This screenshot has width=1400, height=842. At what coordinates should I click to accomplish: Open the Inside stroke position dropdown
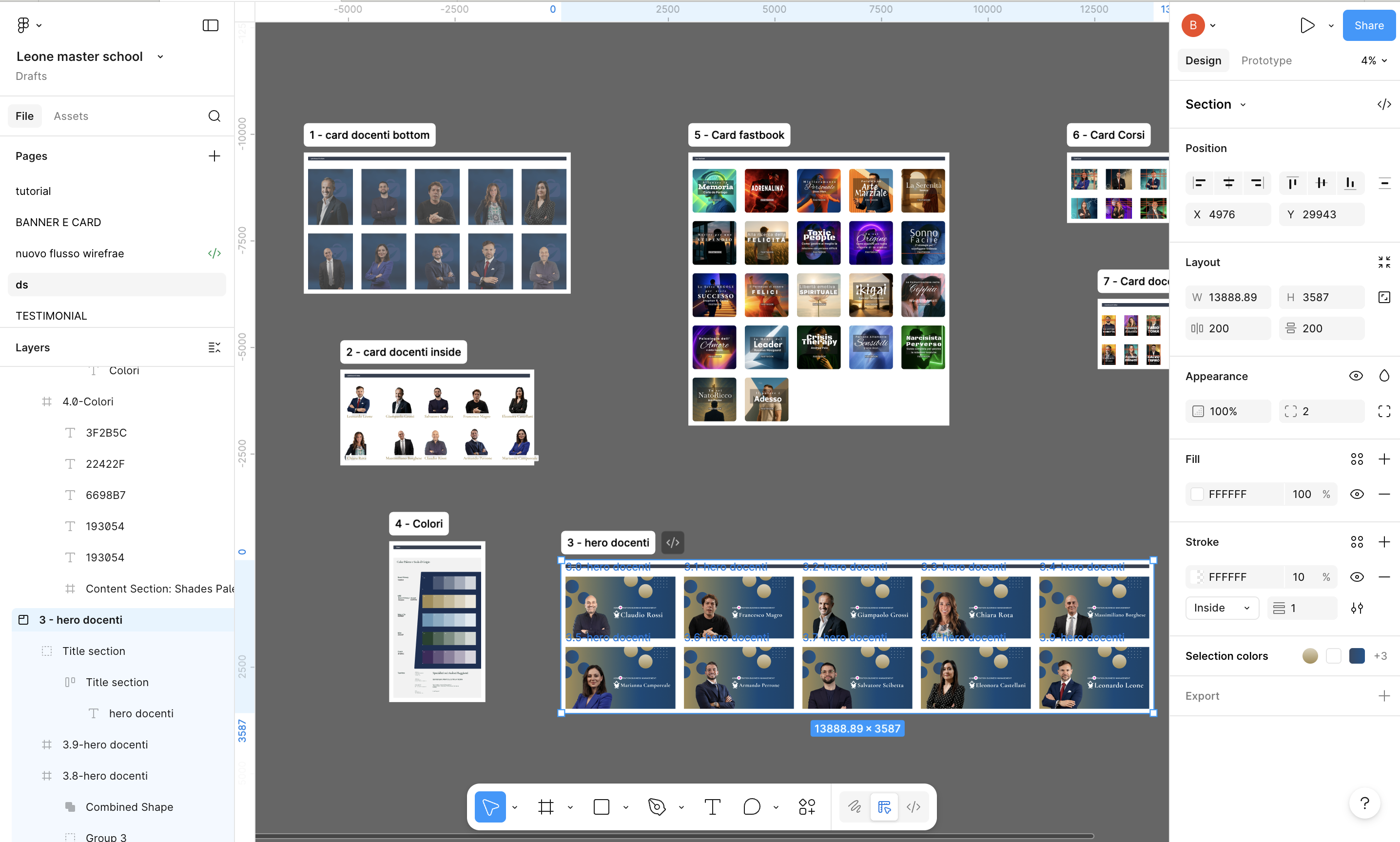(1221, 608)
